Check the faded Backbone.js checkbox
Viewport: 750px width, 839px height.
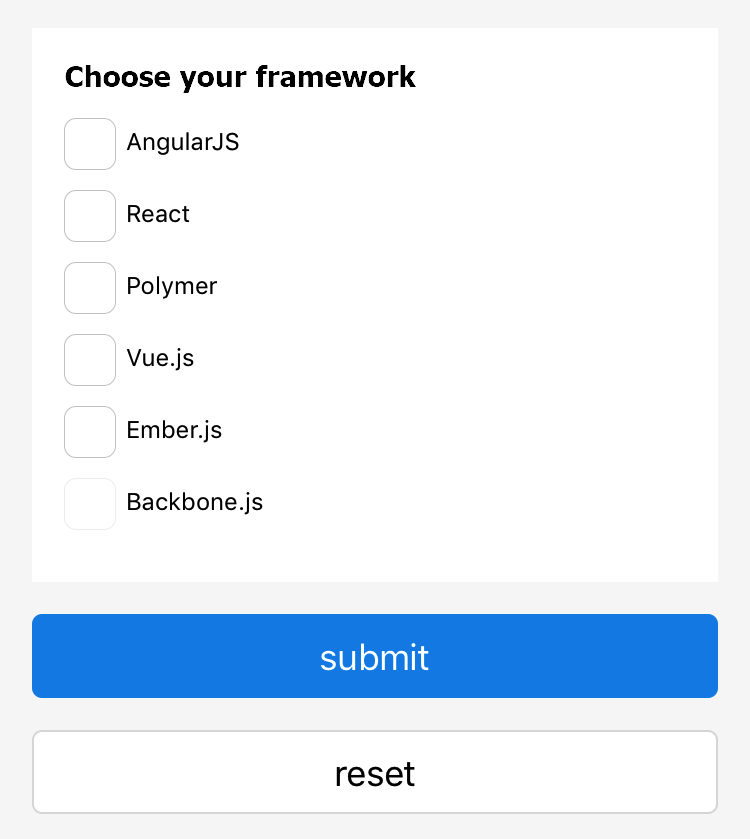point(90,504)
